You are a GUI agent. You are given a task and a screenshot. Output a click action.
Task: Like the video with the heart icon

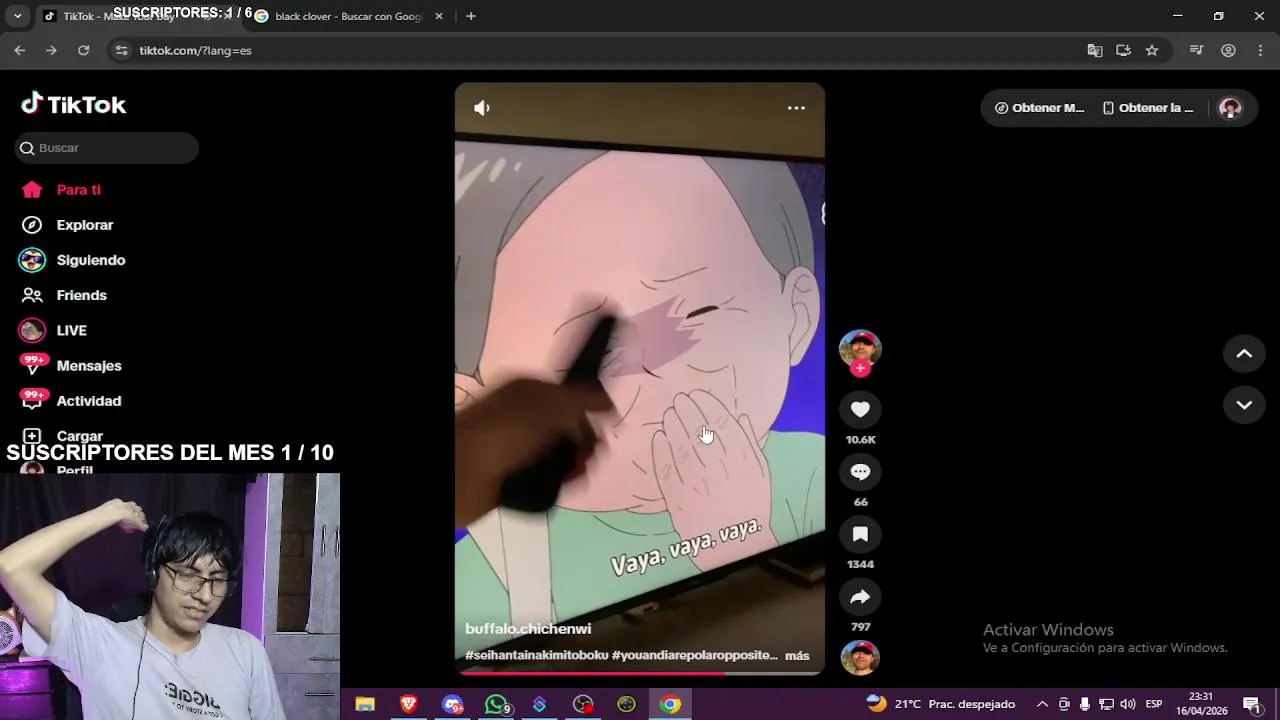860,409
